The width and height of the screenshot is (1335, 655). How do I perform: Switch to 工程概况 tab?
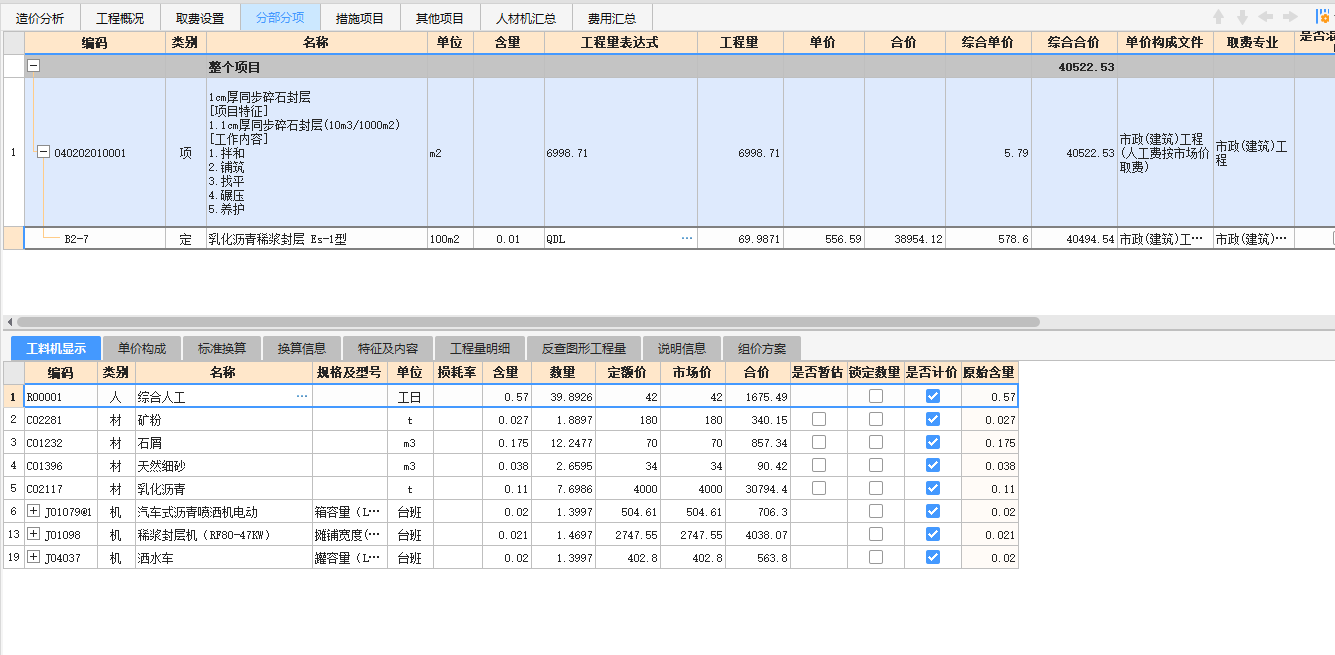point(120,18)
